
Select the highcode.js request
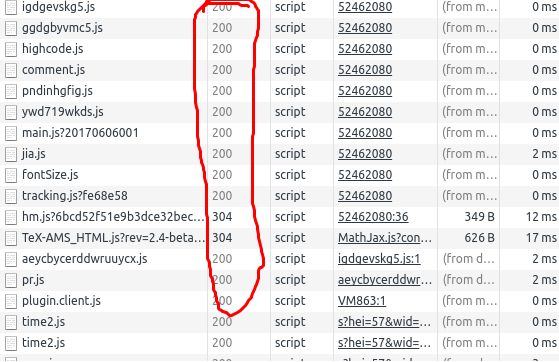(x=280, y=49)
